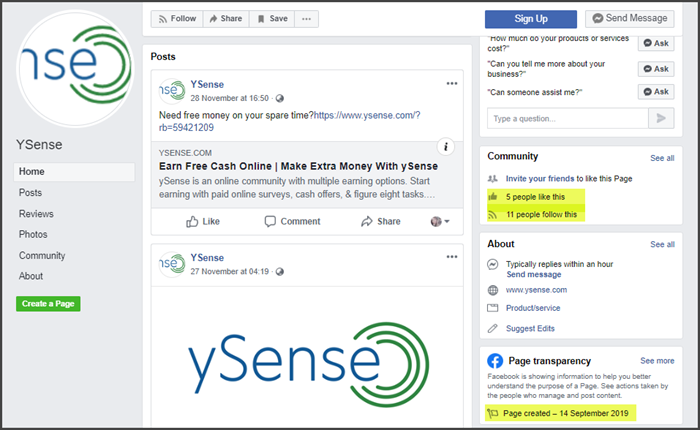Click the large YSense profile picture

tap(75, 68)
